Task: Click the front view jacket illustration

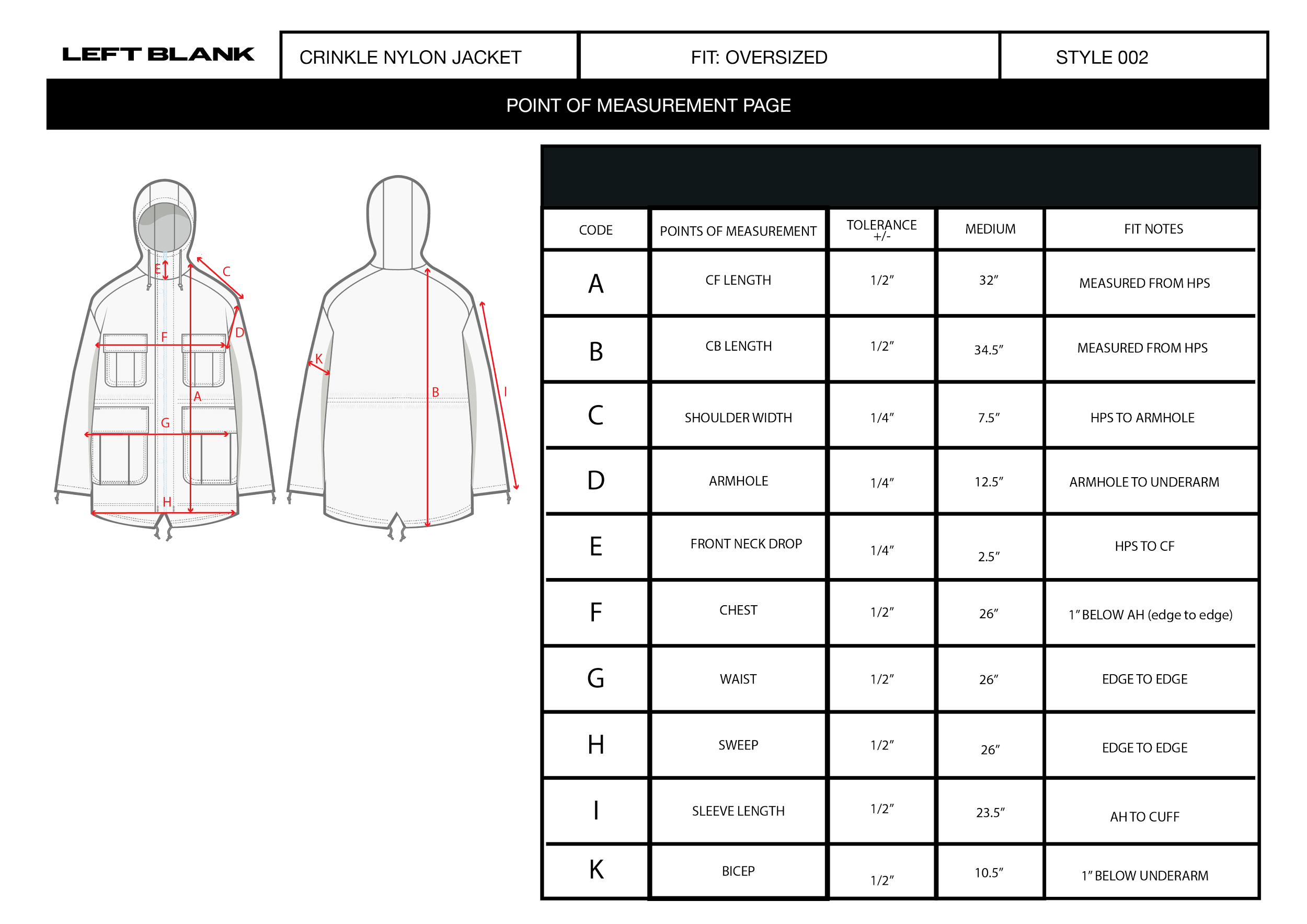Action: (x=165, y=360)
